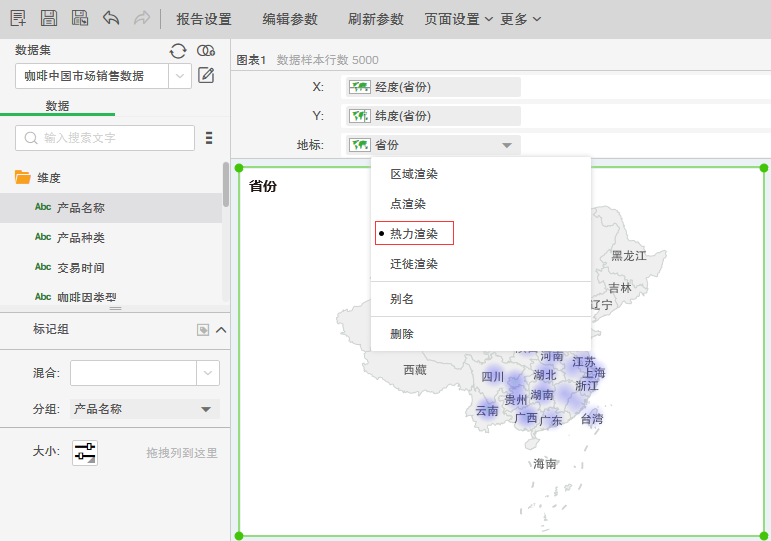Click the 刷新参数 button
The height and width of the screenshot is (541, 771).
[376, 19]
